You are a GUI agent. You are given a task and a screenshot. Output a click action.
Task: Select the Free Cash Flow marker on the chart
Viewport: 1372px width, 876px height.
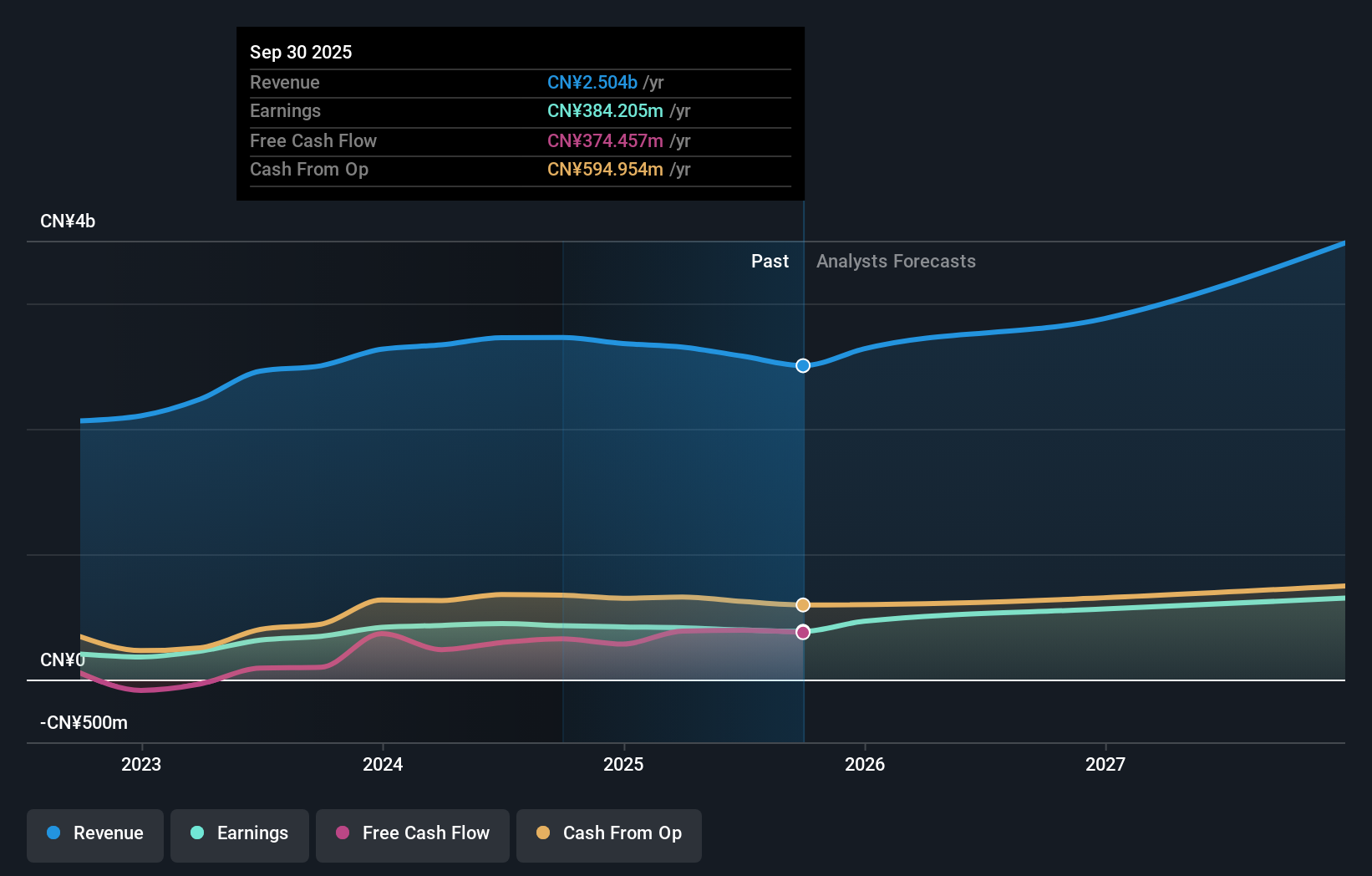tap(802, 632)
